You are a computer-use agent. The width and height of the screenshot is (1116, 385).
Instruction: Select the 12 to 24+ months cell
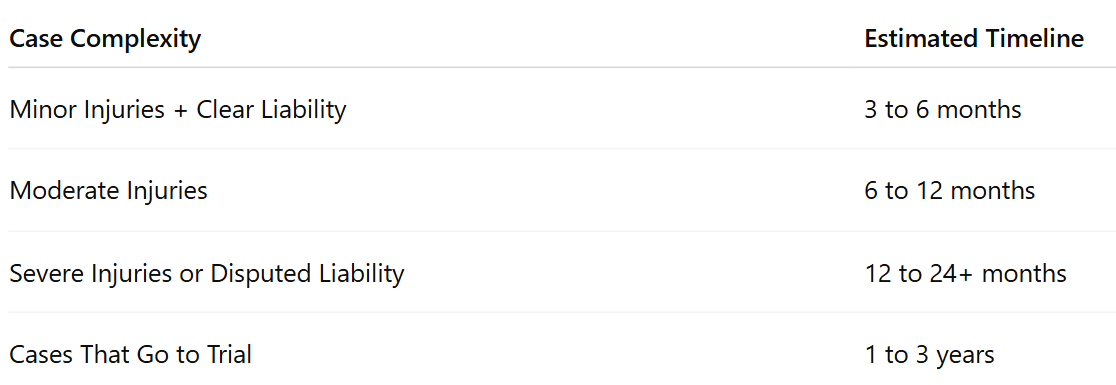click(x=965, y=273)
